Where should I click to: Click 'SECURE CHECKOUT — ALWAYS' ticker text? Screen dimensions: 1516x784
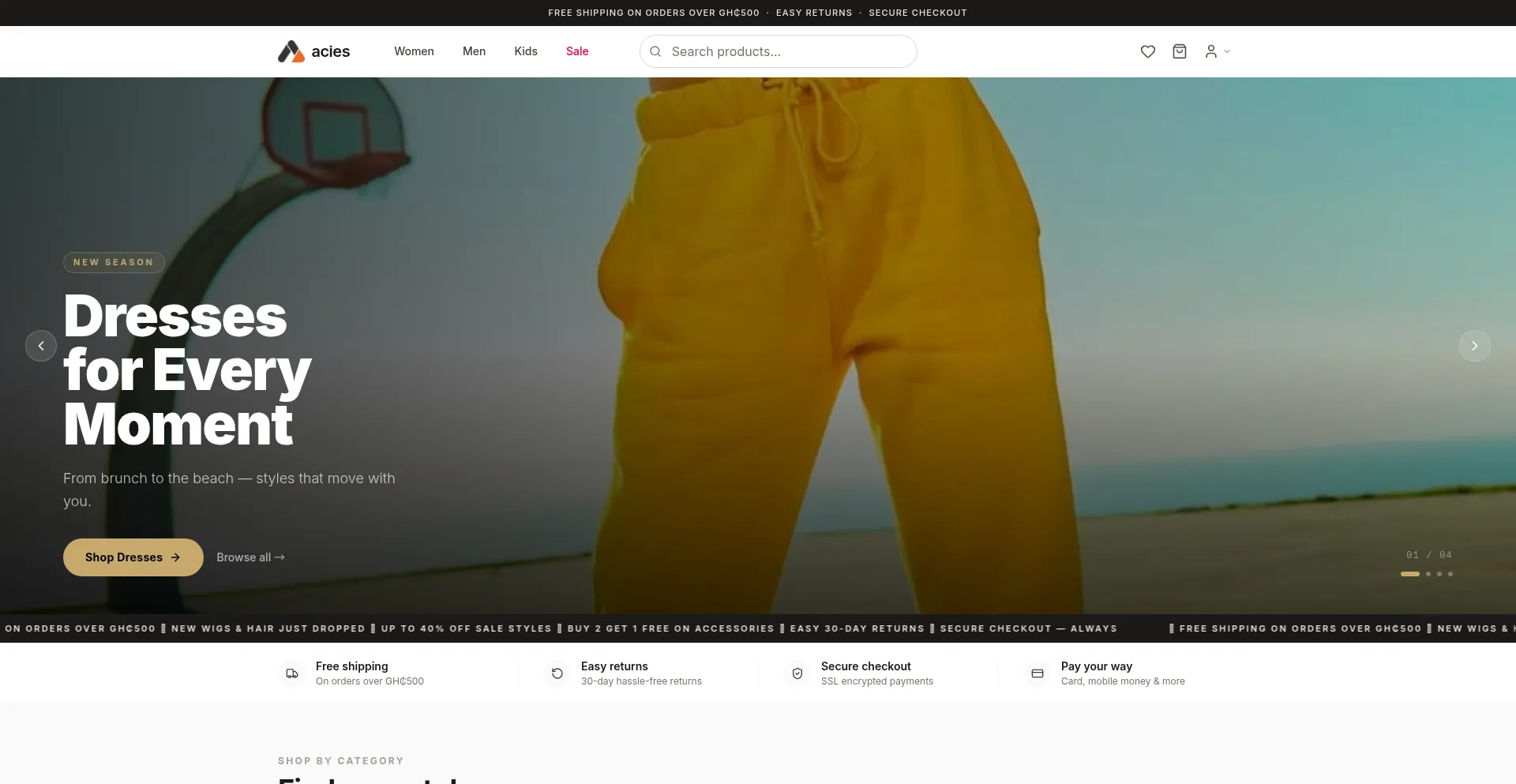click(1029, 628)
